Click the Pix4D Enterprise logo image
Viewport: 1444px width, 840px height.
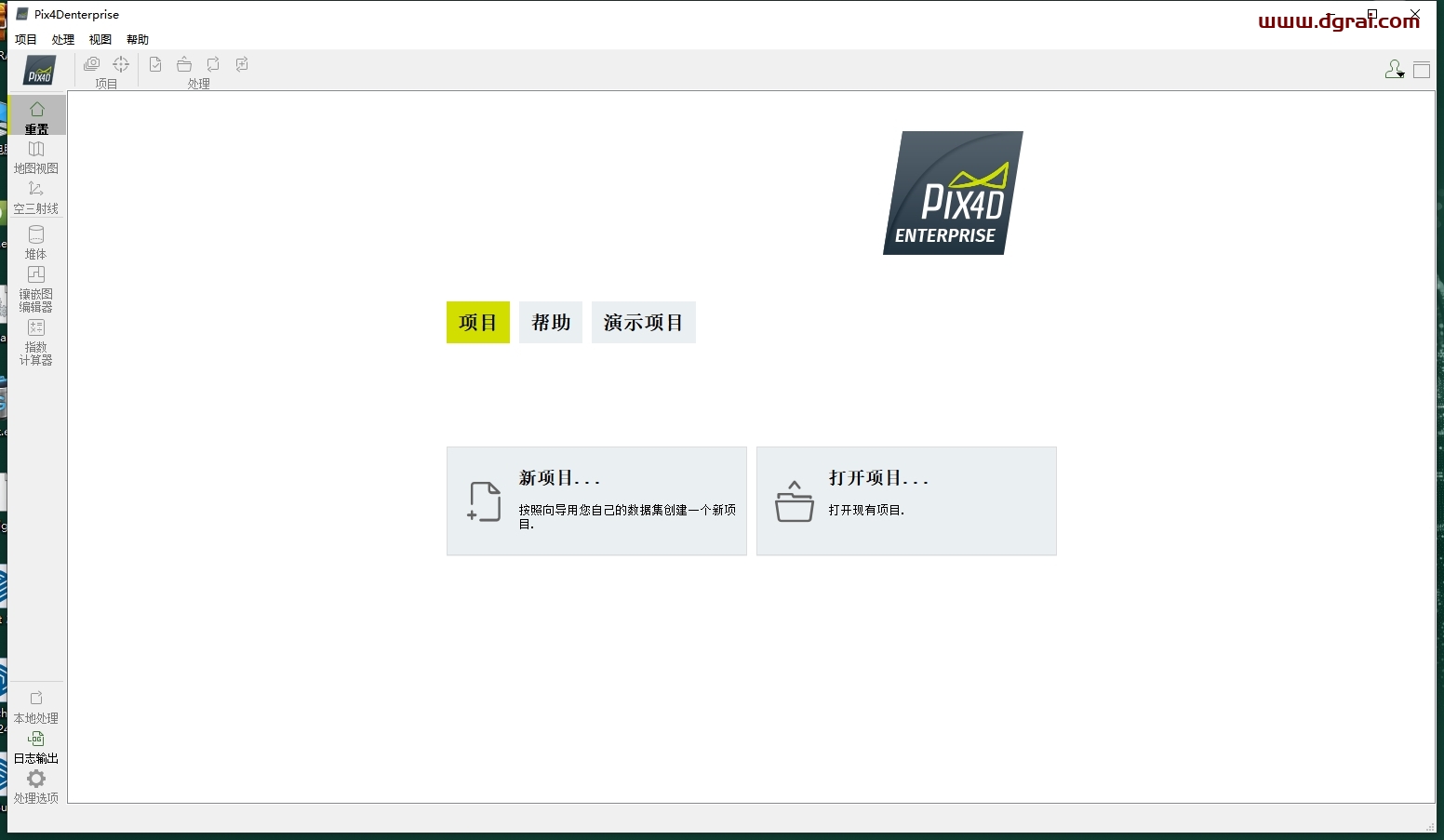point(953,193)
